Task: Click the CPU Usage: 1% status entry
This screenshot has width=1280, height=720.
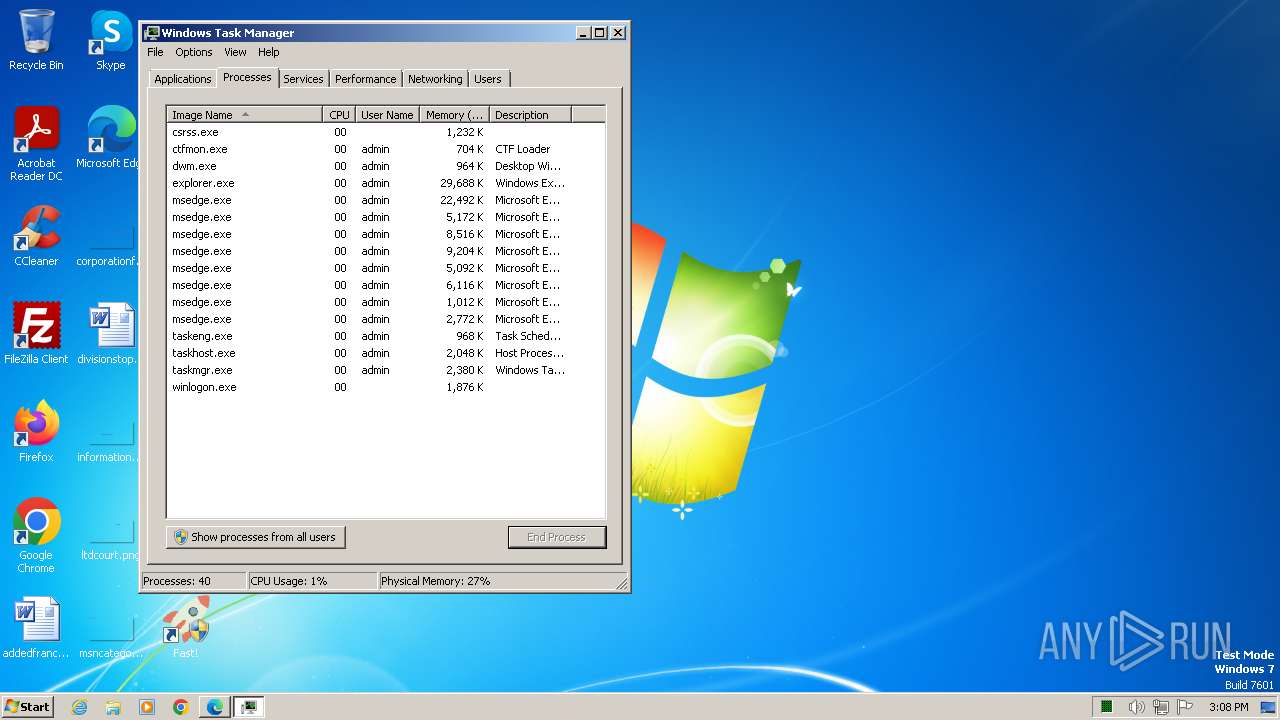Action: point(313,581)
